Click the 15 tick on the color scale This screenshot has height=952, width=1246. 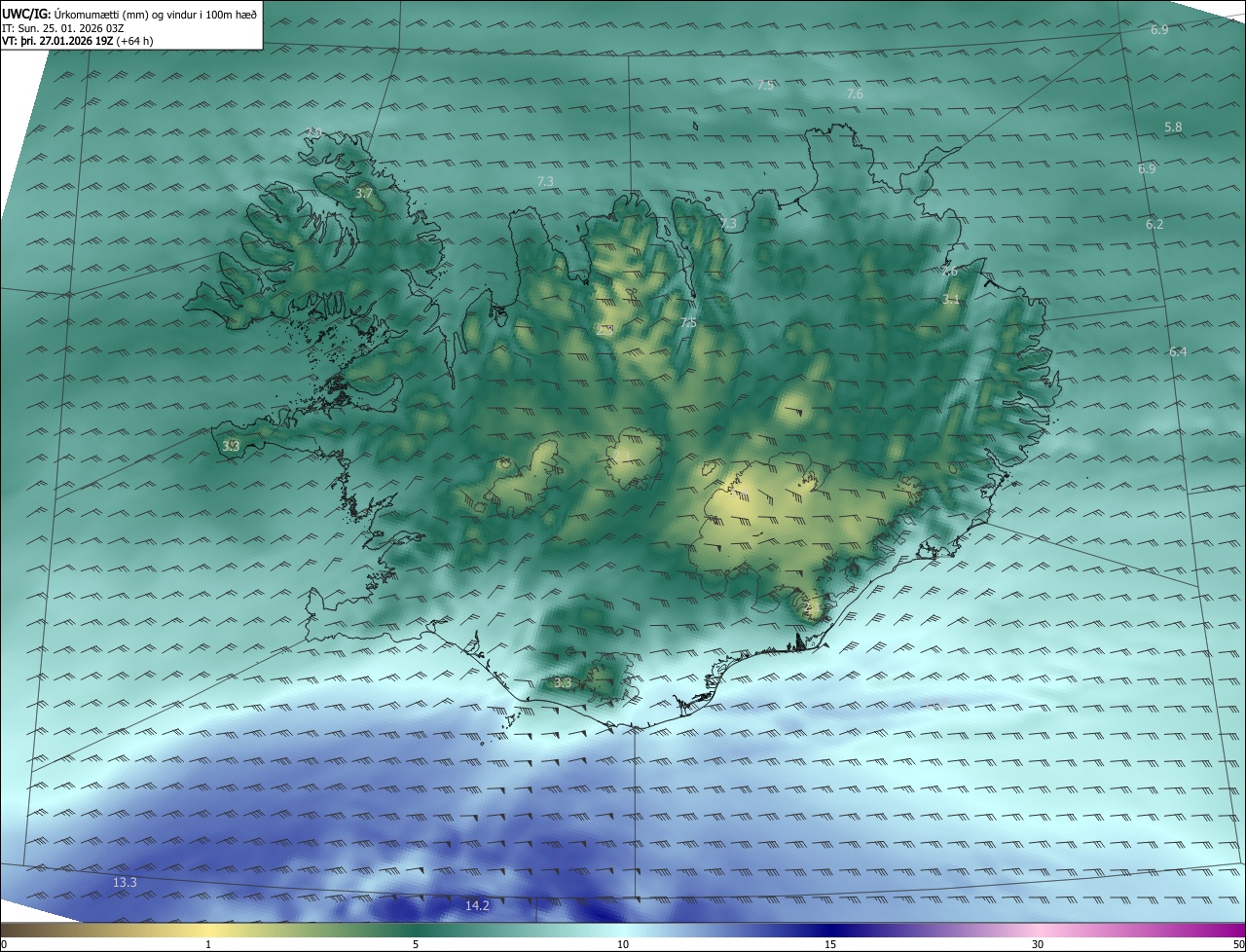(830, 945)
